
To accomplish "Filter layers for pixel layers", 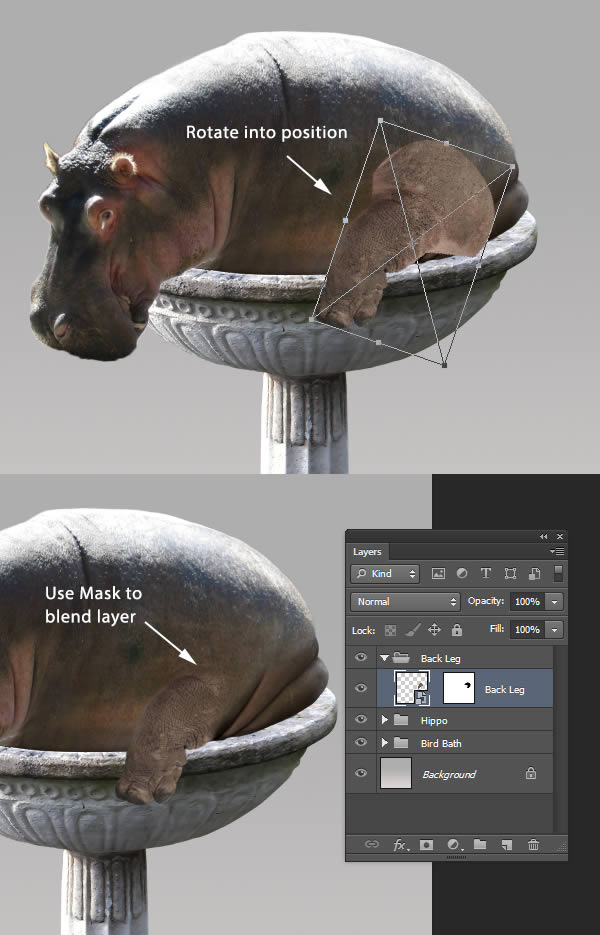I will [x=438, y=574].
